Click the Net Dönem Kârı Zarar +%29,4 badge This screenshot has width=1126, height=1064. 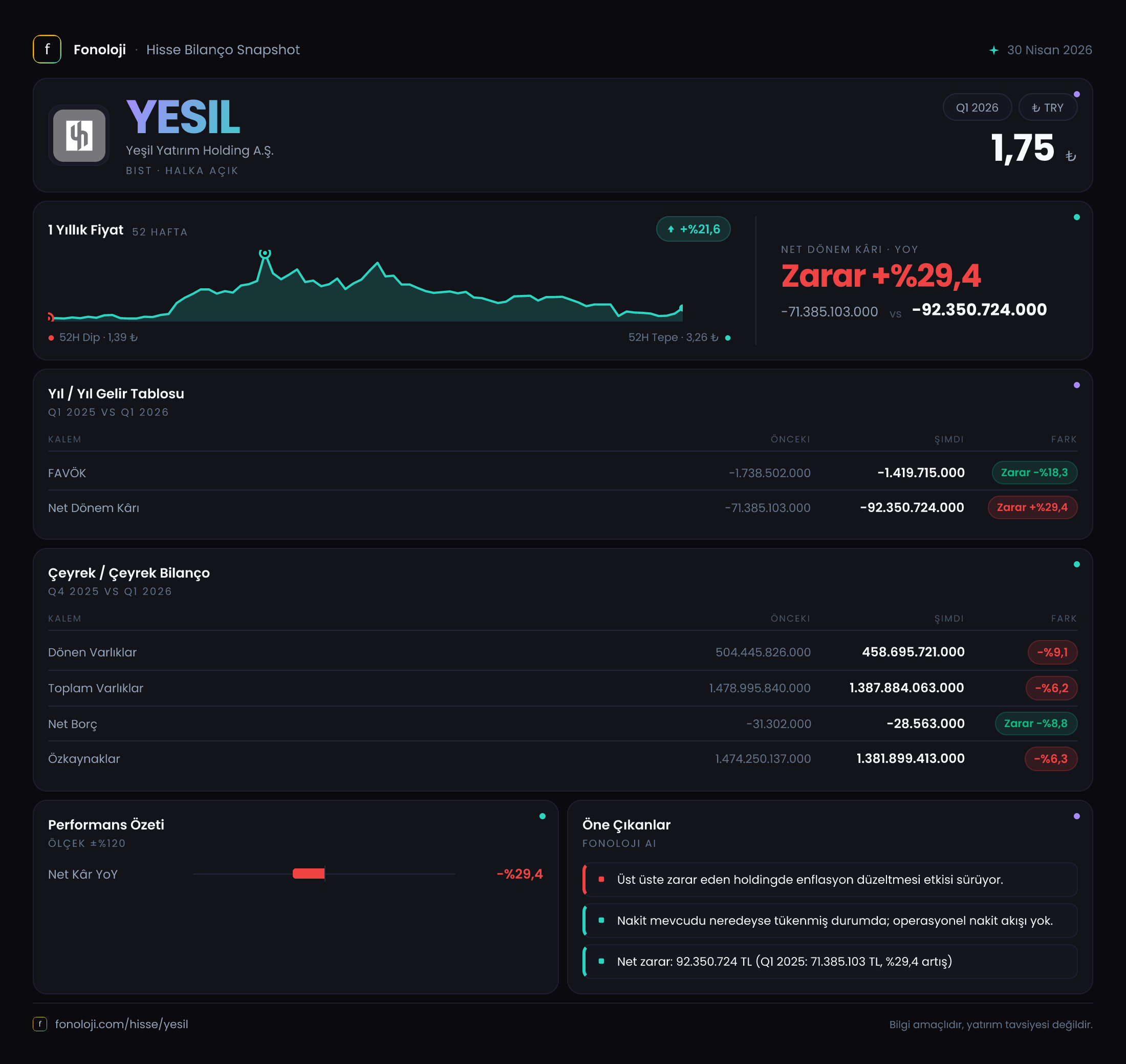1032,507
